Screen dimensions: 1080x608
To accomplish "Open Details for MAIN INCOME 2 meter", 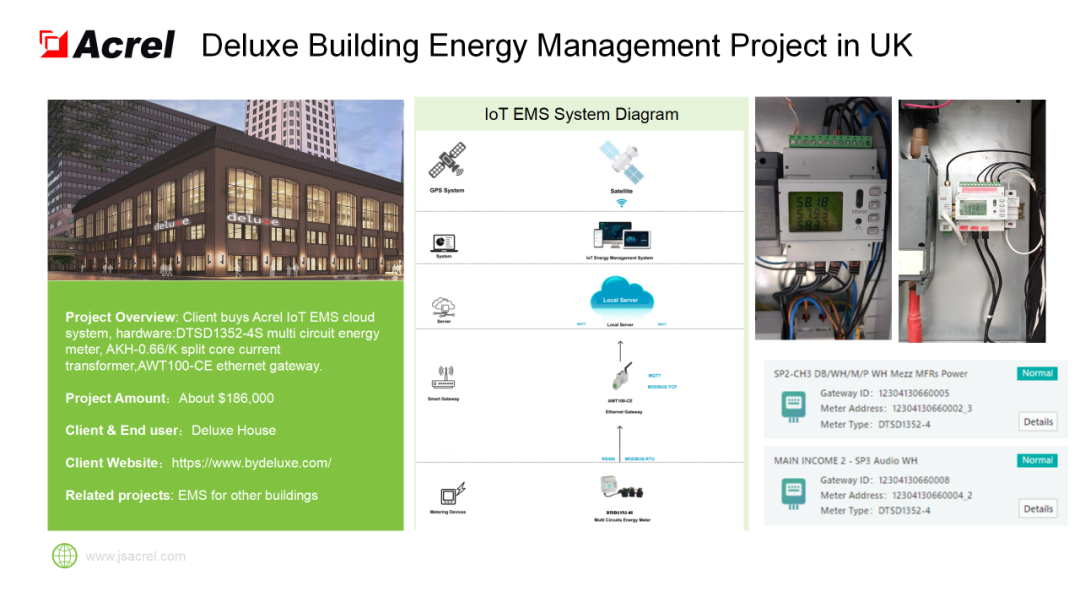I will click(x=1038, y=509).
